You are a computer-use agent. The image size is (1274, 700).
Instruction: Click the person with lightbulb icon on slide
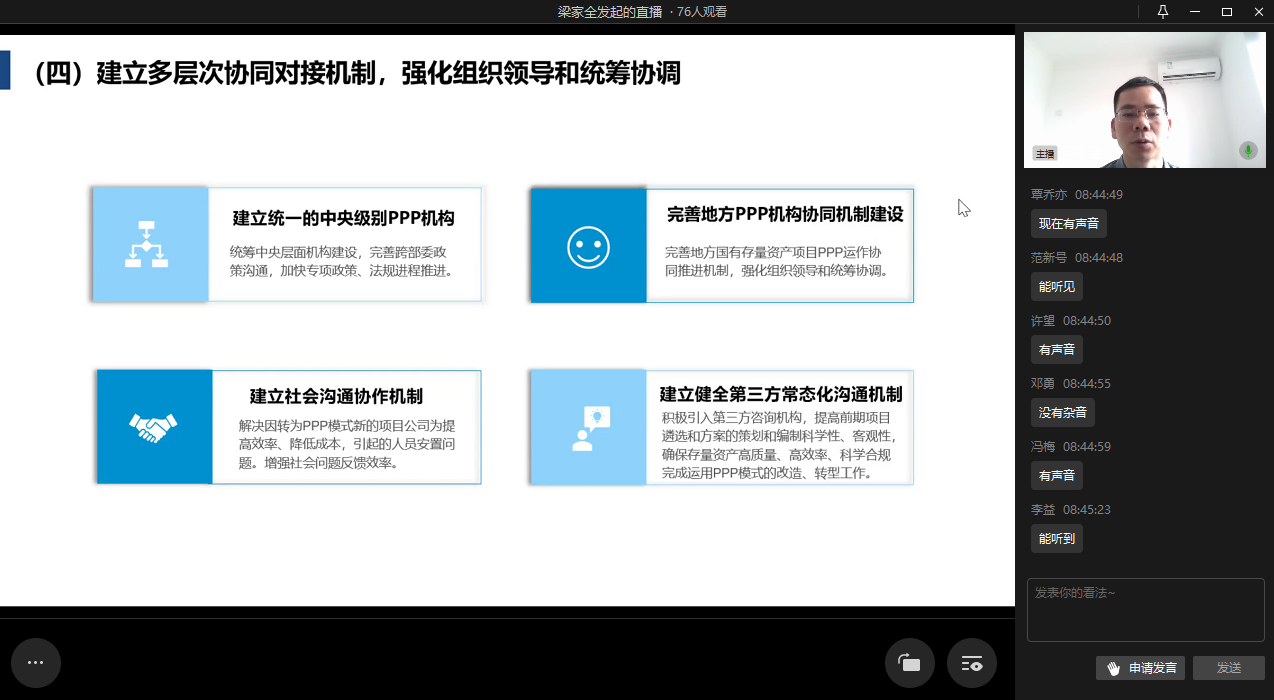589,428
